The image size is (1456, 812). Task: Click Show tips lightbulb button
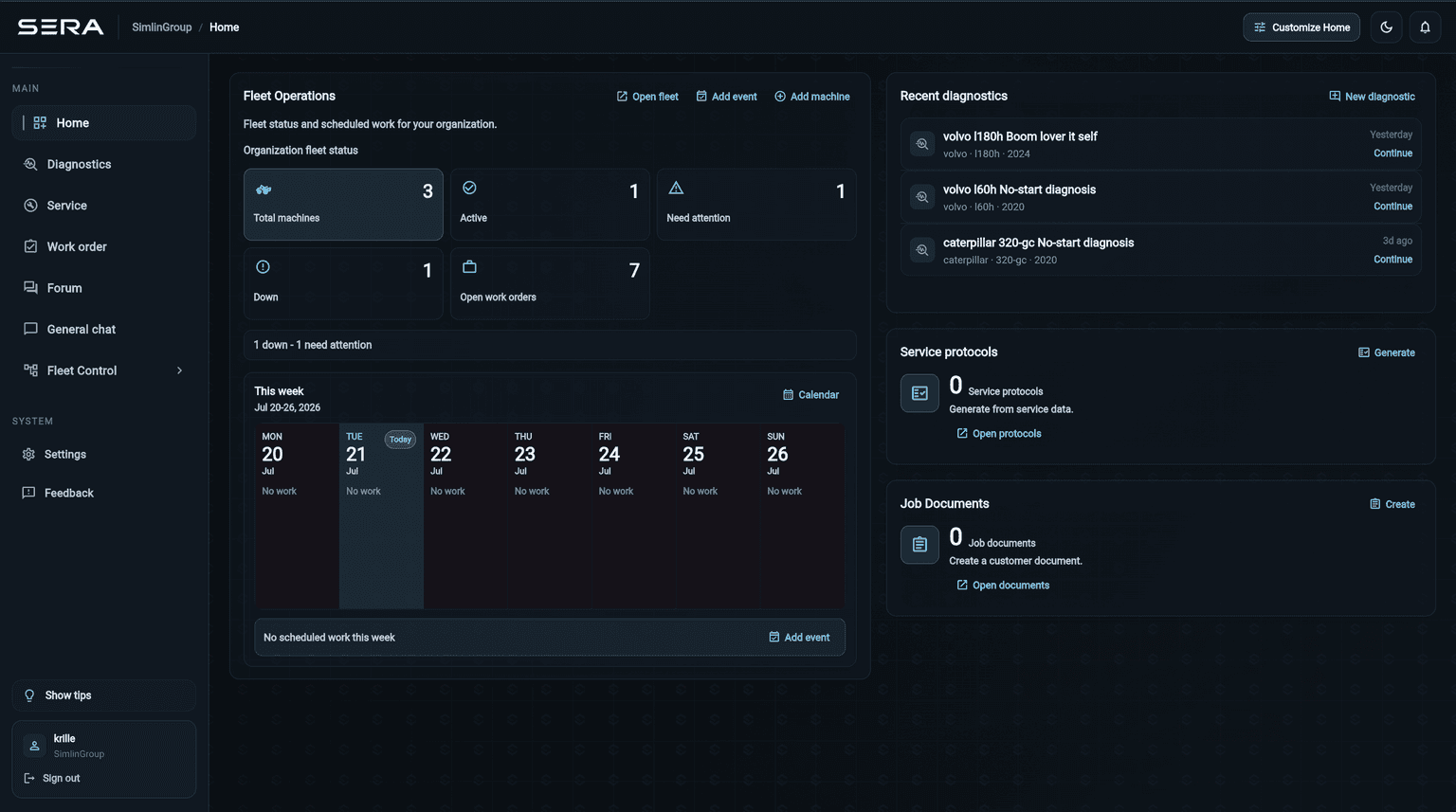pyautogui.click(x=104, y=695)
